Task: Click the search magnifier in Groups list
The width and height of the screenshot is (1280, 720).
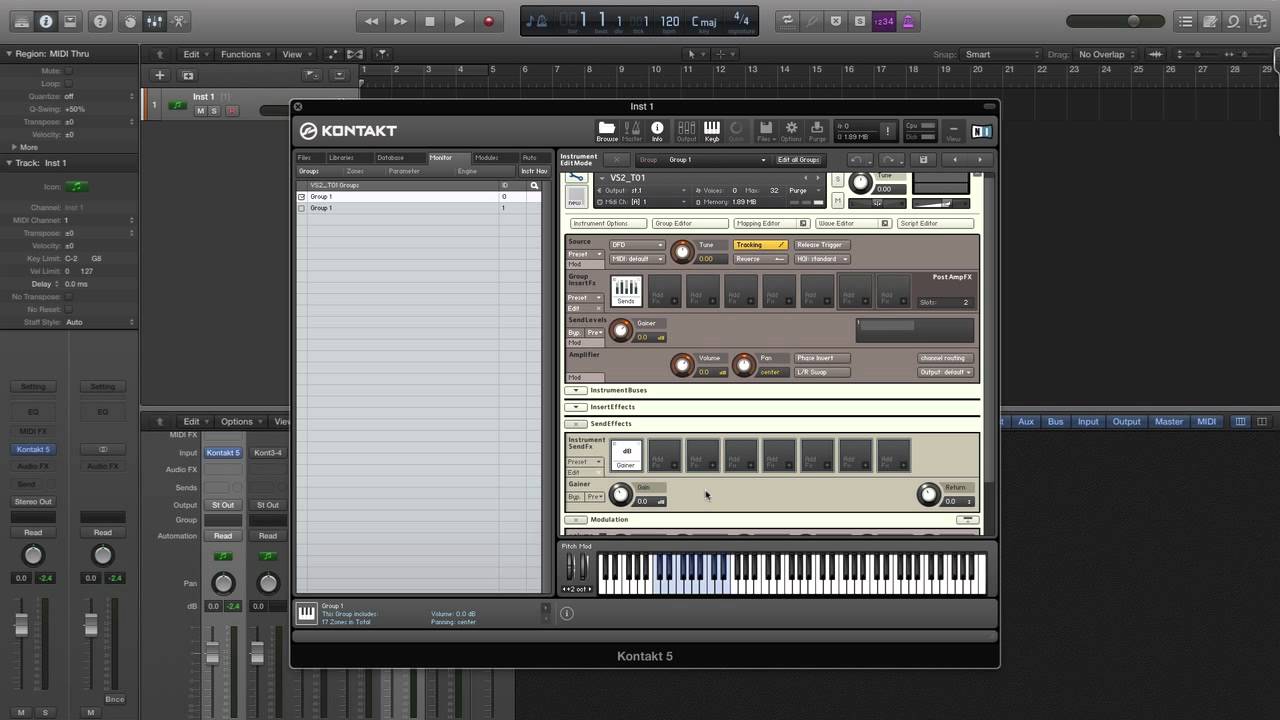Action: [x=535, y=185]
